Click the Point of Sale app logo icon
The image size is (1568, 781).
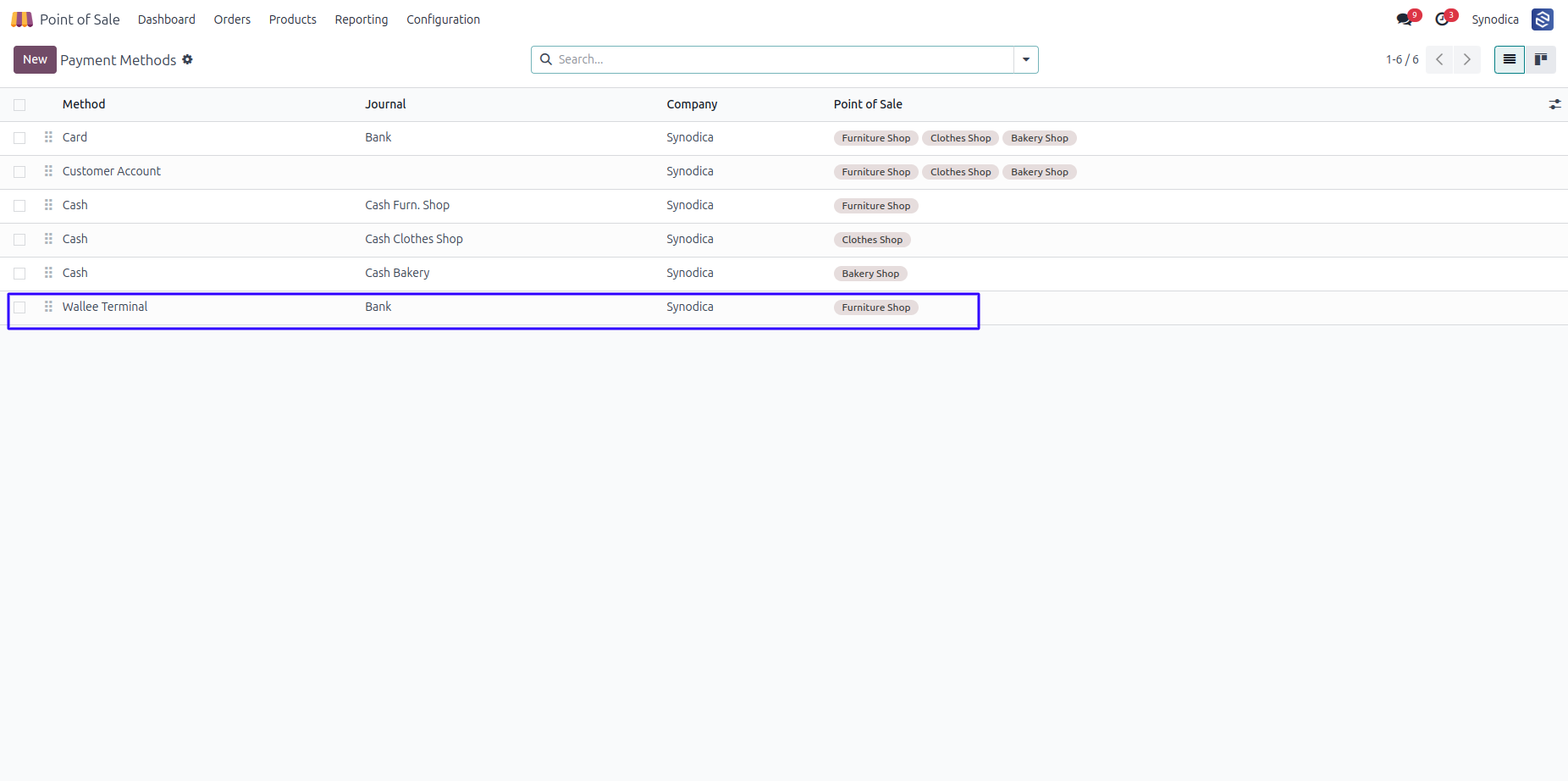(22, 19)
